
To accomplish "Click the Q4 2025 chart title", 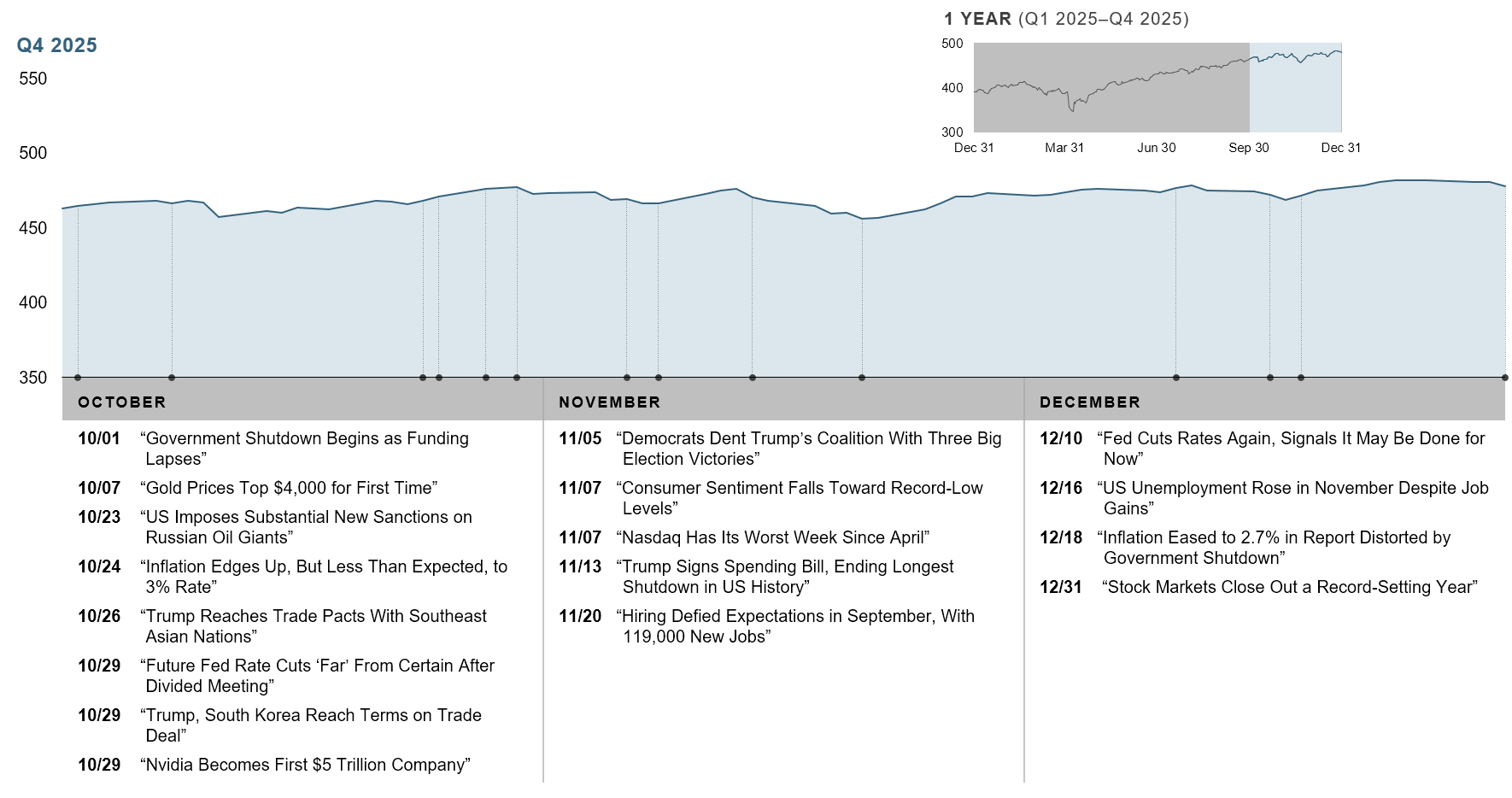I will tap(57, 45).
